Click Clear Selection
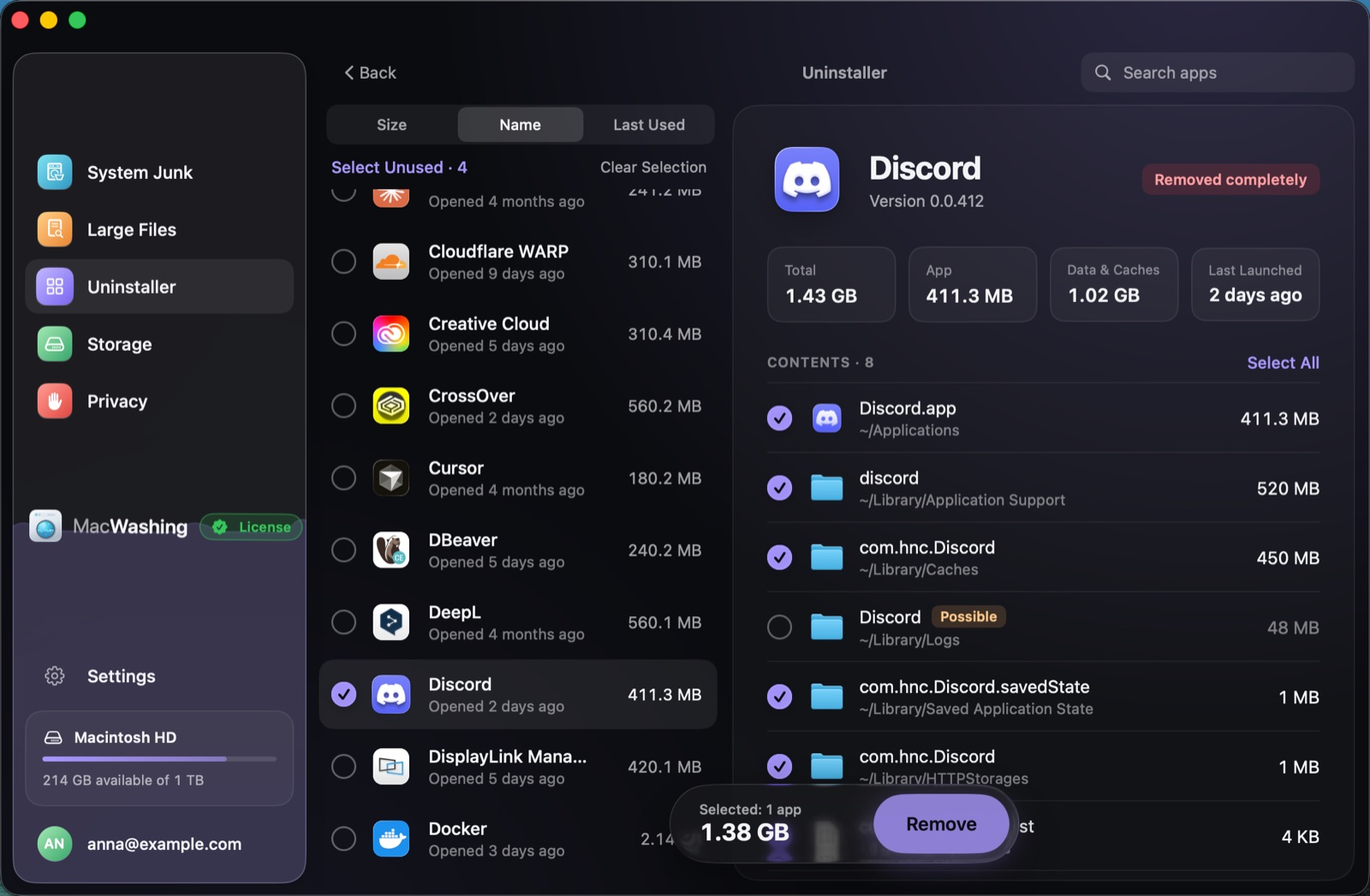The height and width of the screenshot is (896, 1370). pyautogui.click(x=653, y=167)
